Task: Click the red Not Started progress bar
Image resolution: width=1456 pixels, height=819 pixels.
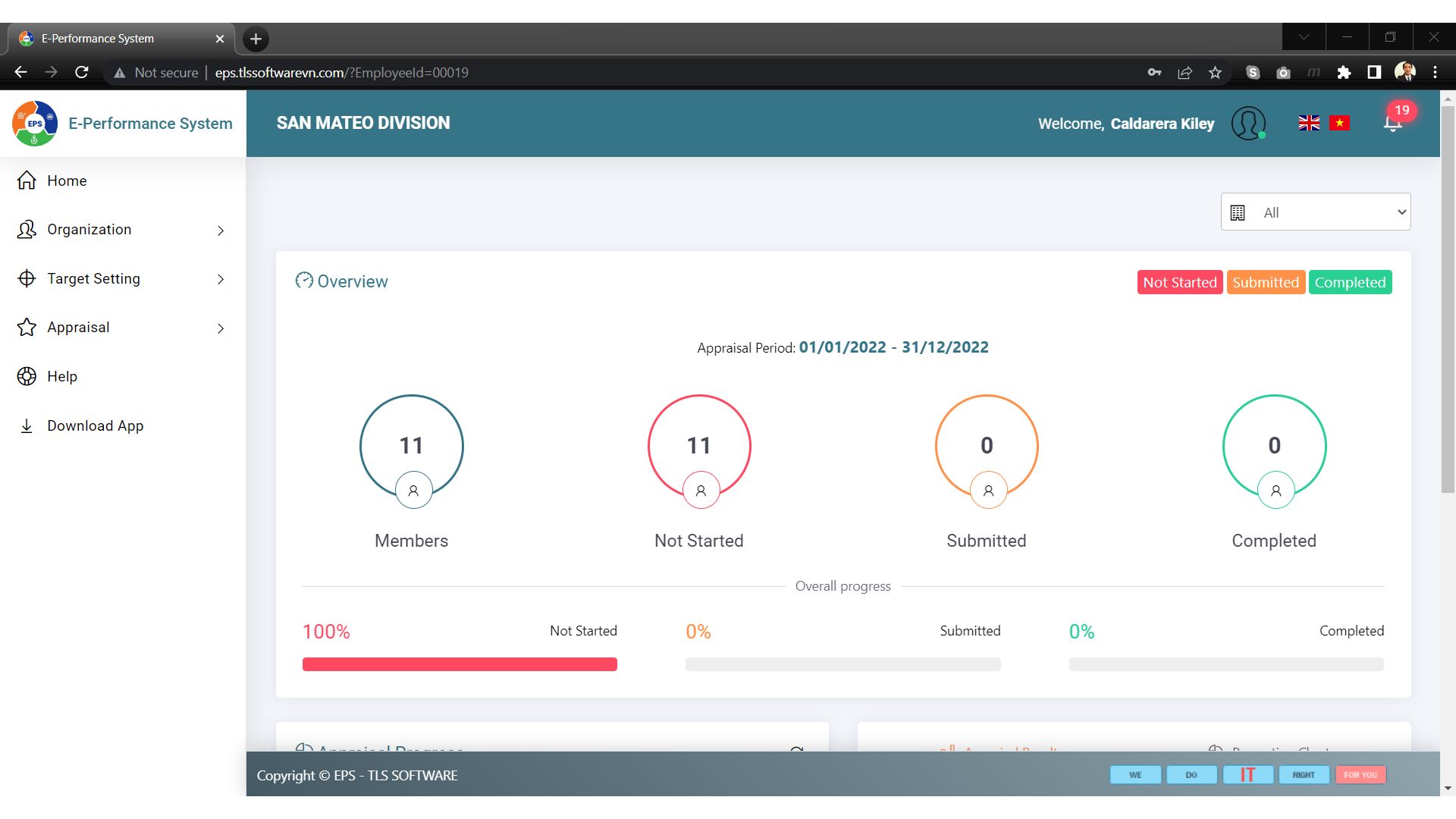Action: pos(460,664)
